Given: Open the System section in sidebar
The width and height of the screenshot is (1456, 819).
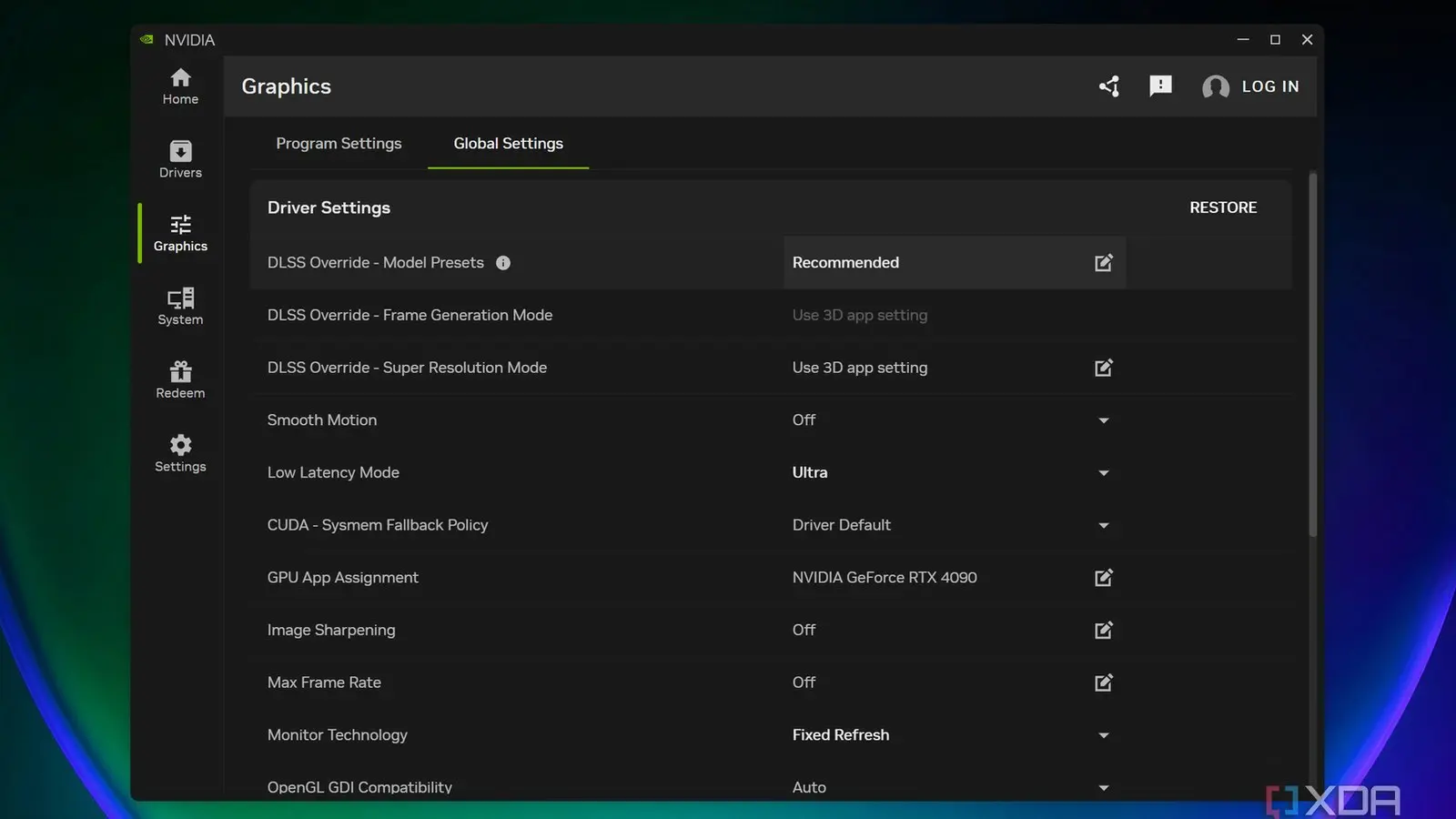Looking at the screenshot, I should click(x=180, y=307).
